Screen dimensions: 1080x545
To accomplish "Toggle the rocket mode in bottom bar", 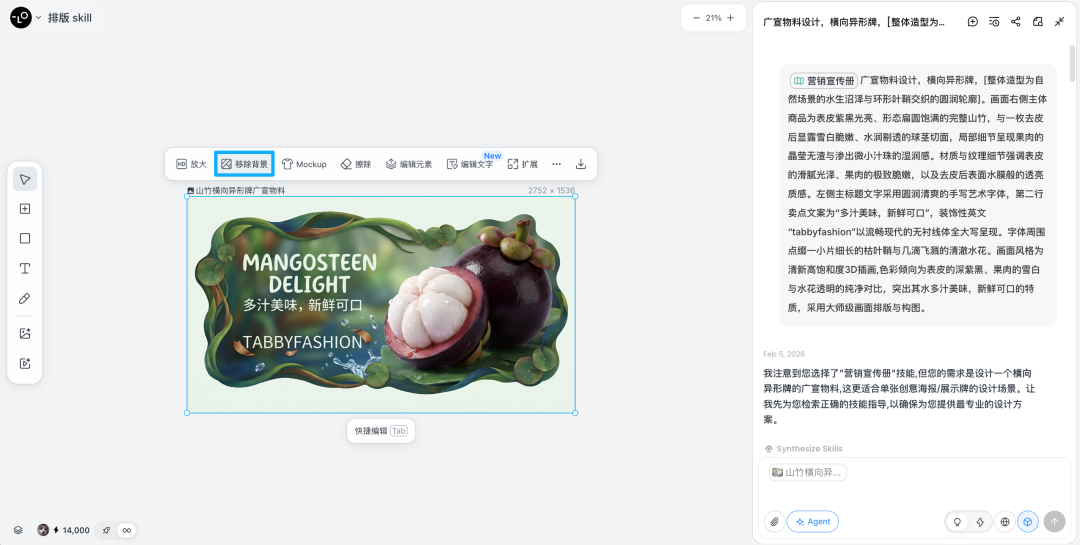I will (106, 530).
